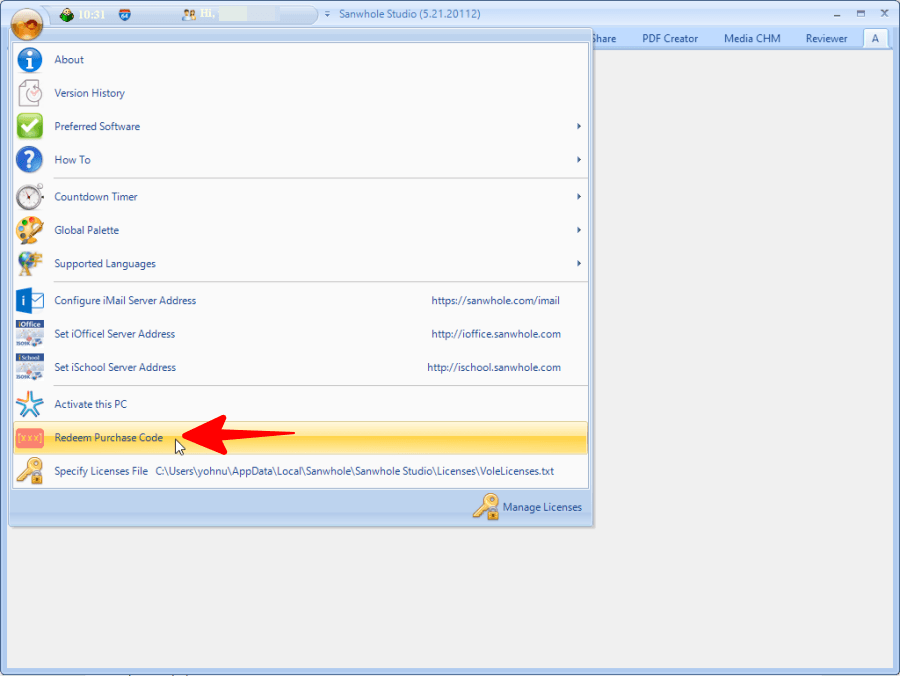Switch to the PDF Creator tab

(x=670, y=38)
